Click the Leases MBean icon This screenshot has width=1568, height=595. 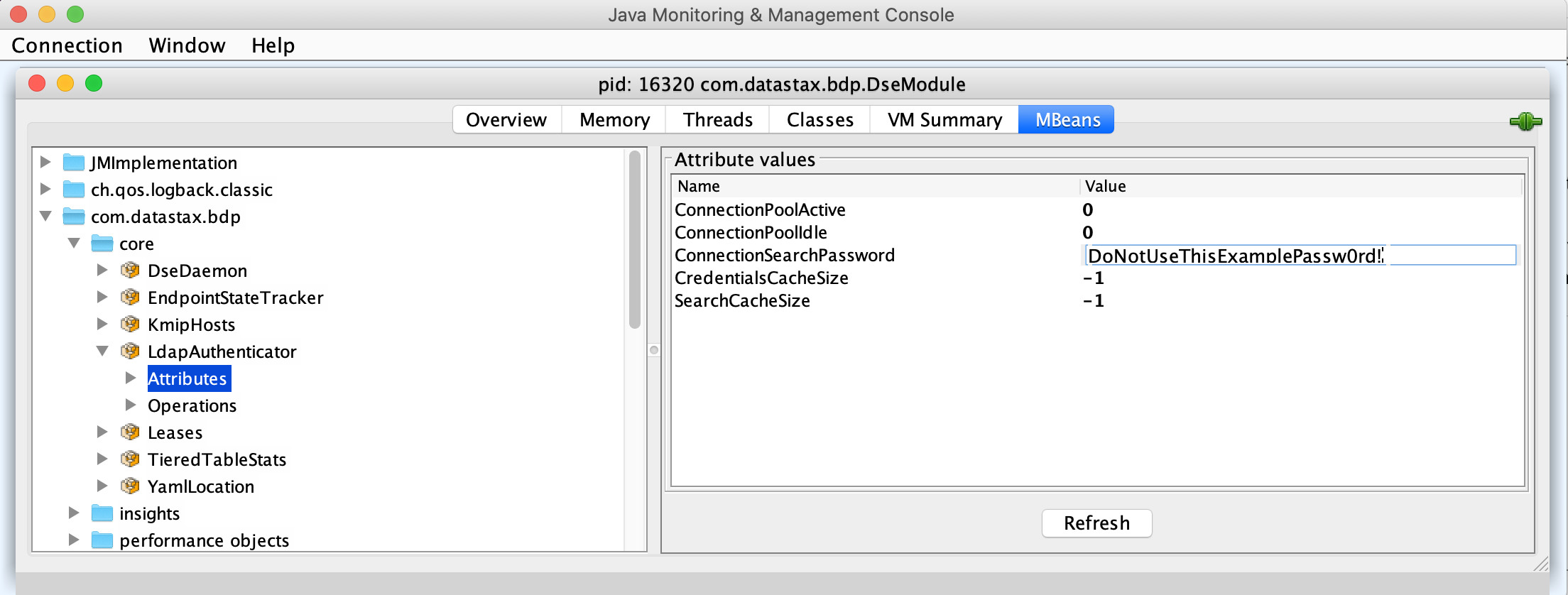point(130,432)
